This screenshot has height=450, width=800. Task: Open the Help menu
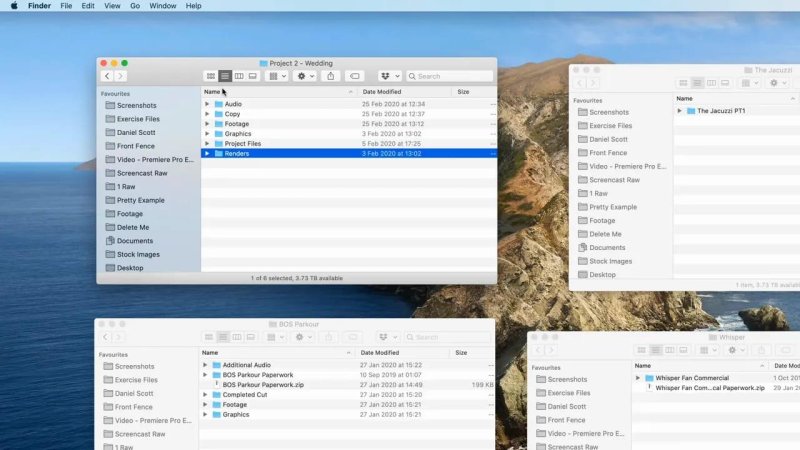(193, 6)
